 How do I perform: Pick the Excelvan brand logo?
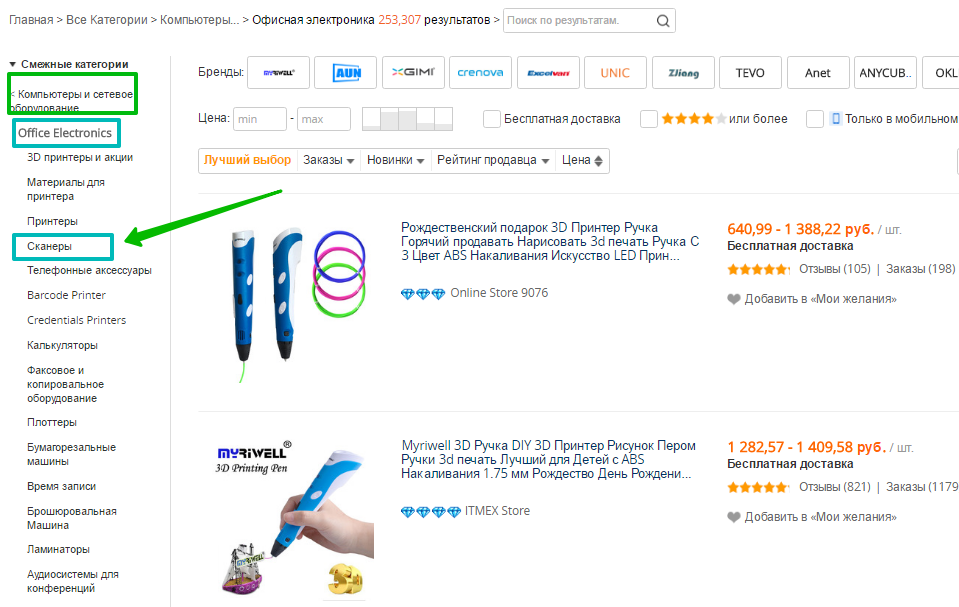click(548, 73)
